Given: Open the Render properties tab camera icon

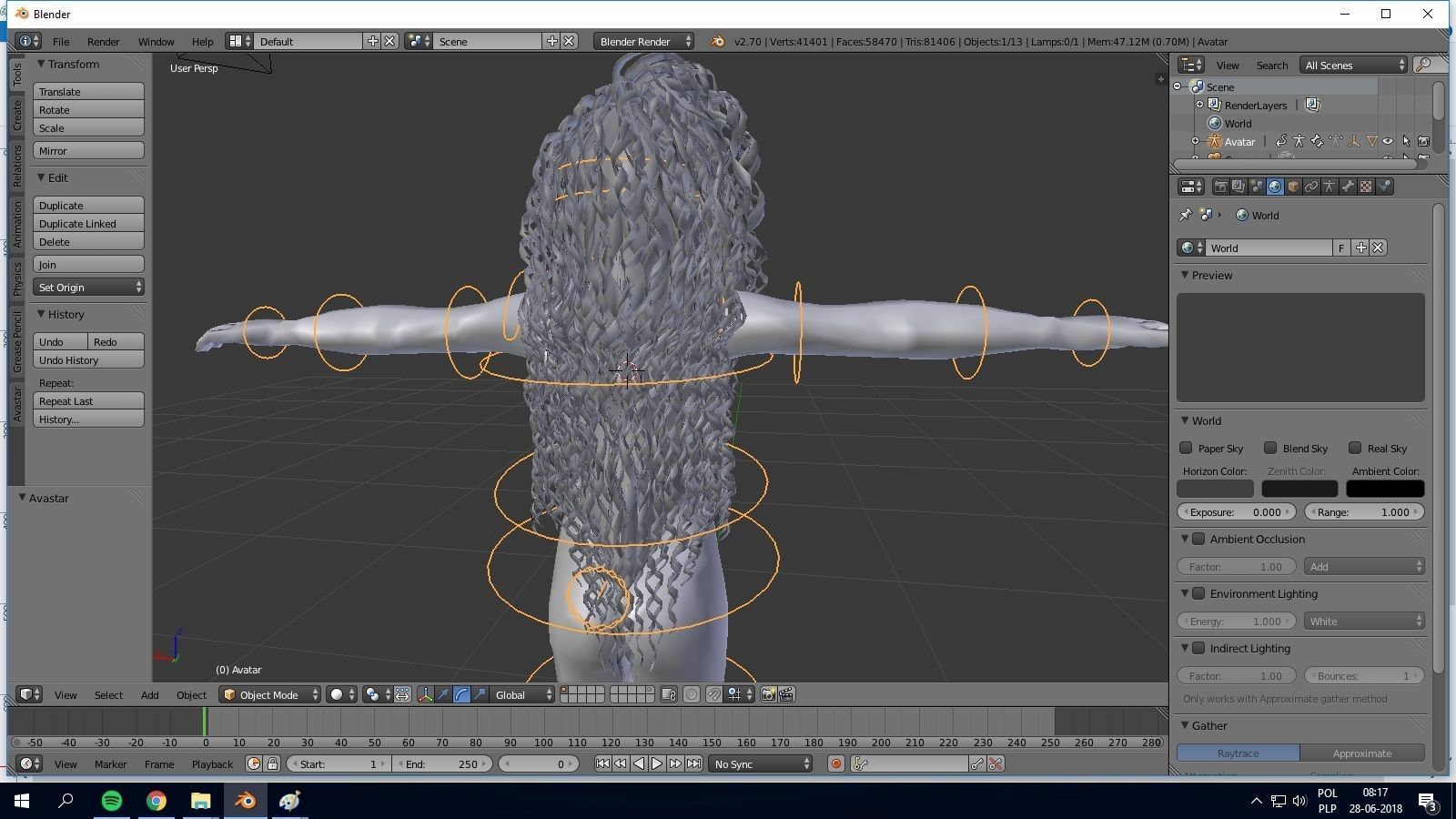Looking at the screenshot, I should point(1220,187).
